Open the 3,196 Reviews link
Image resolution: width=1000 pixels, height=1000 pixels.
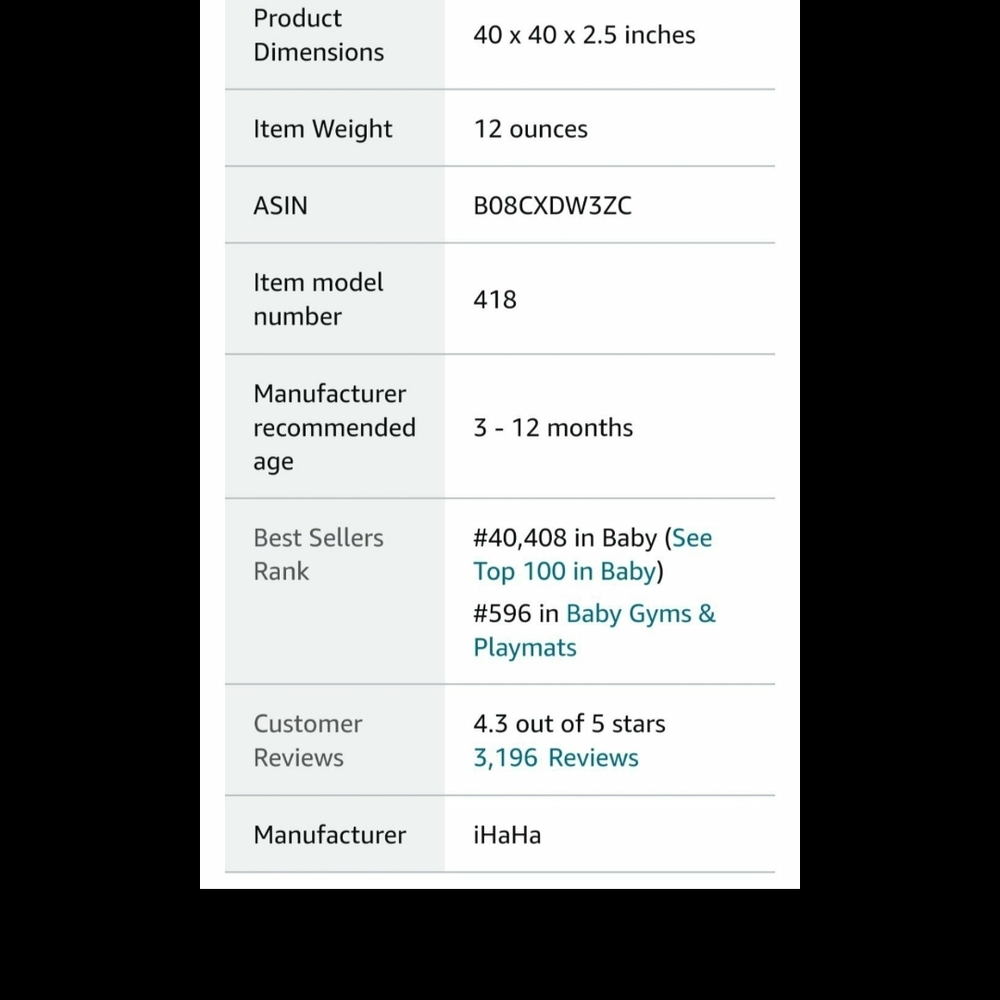tap(555, 758)
